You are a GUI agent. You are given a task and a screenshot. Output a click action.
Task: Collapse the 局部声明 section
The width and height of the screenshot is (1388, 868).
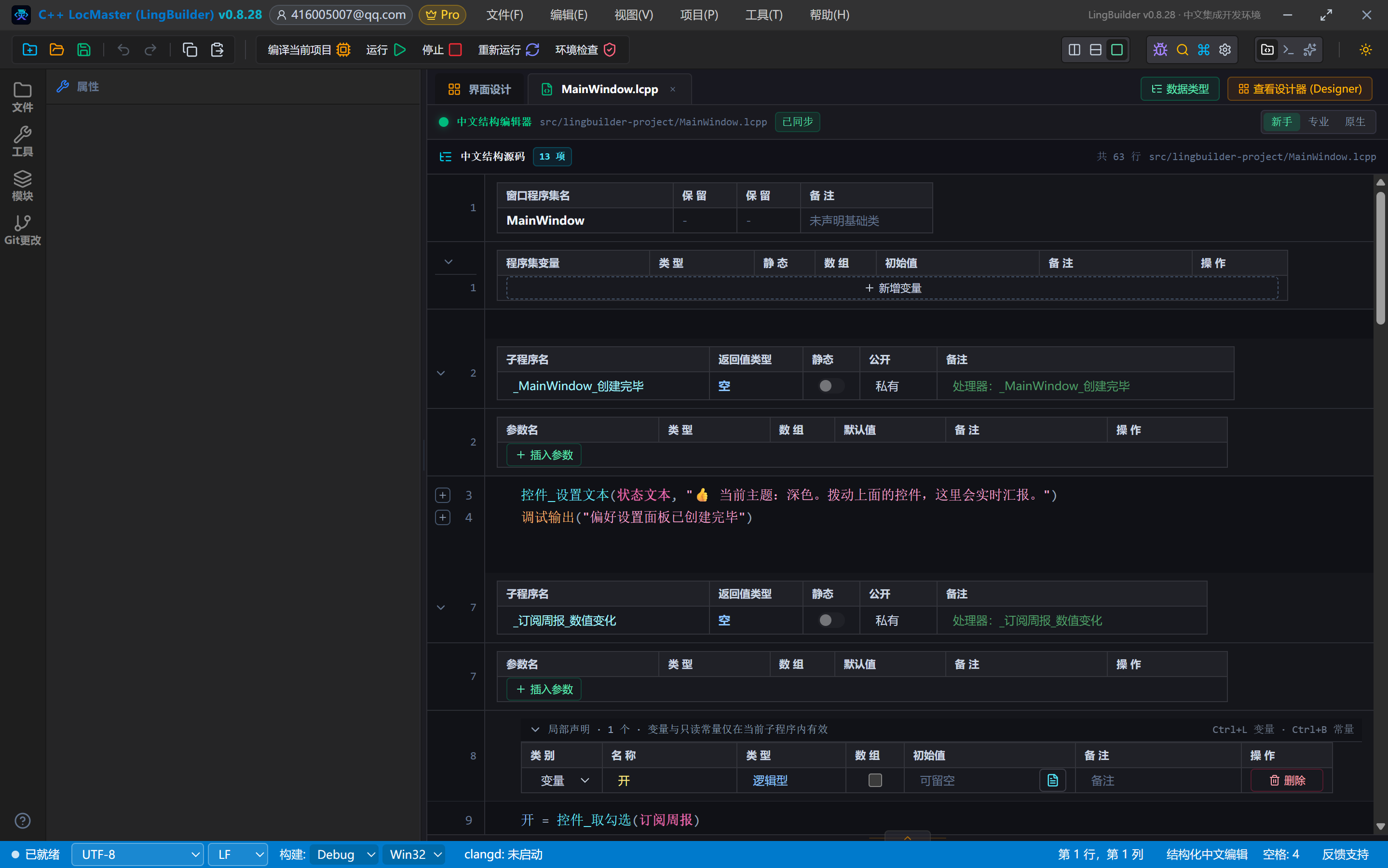[x=535, y=729]
